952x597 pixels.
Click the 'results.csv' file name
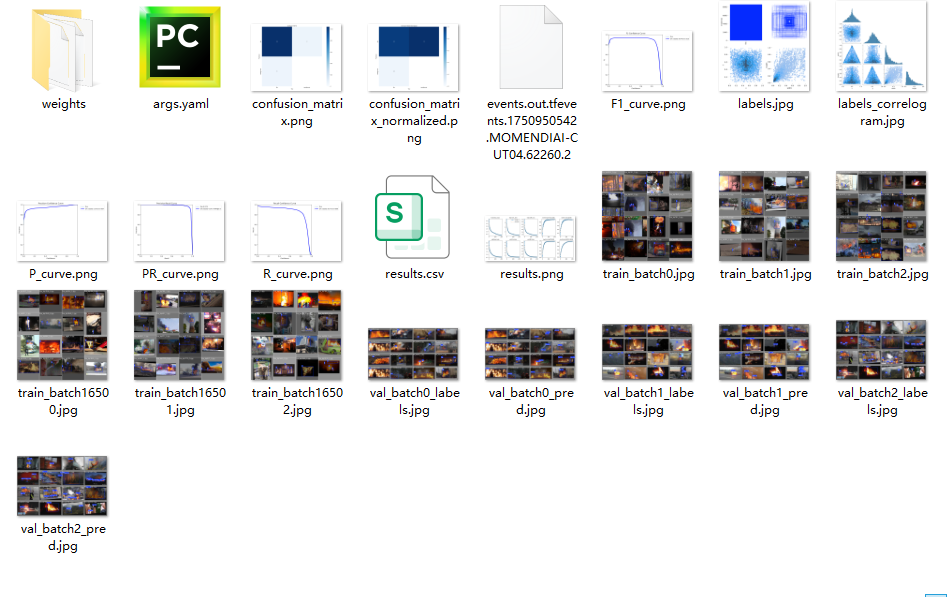pyautogui.click(x=414, y=274)
